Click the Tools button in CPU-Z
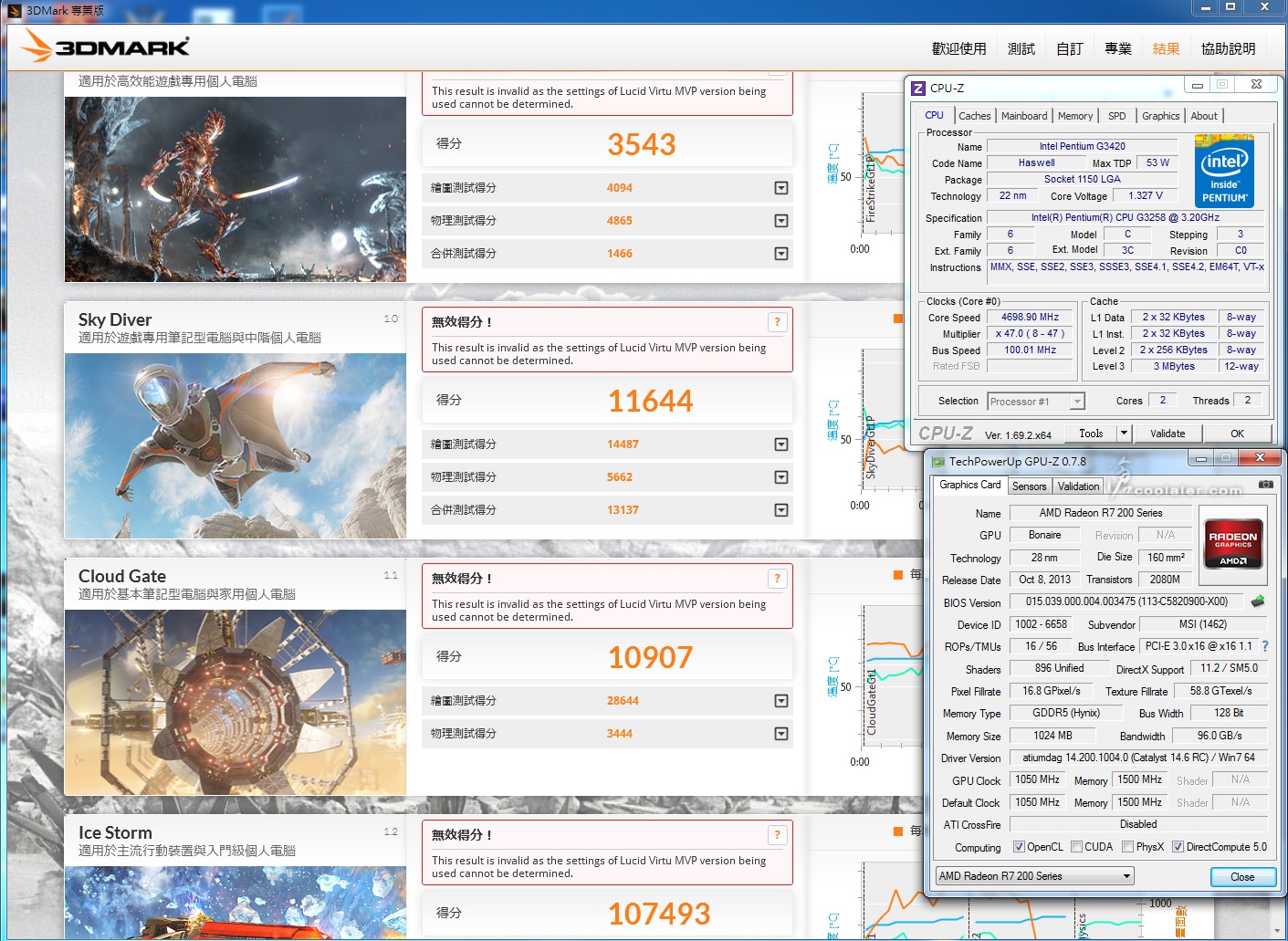1288x941 pixels. pos(1091,434)
